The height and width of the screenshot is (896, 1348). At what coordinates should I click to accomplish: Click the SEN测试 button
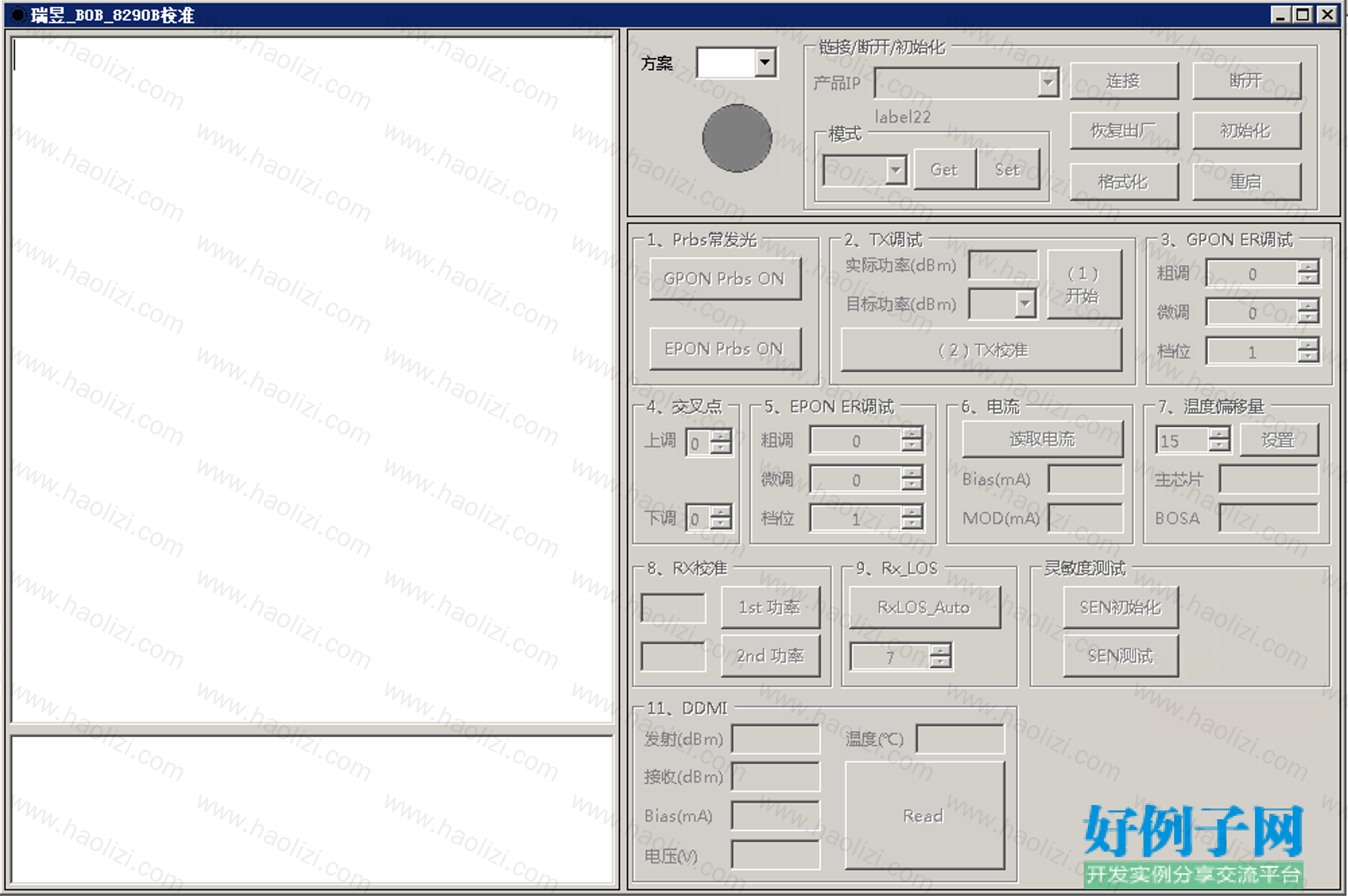[x=1121, y=655]
